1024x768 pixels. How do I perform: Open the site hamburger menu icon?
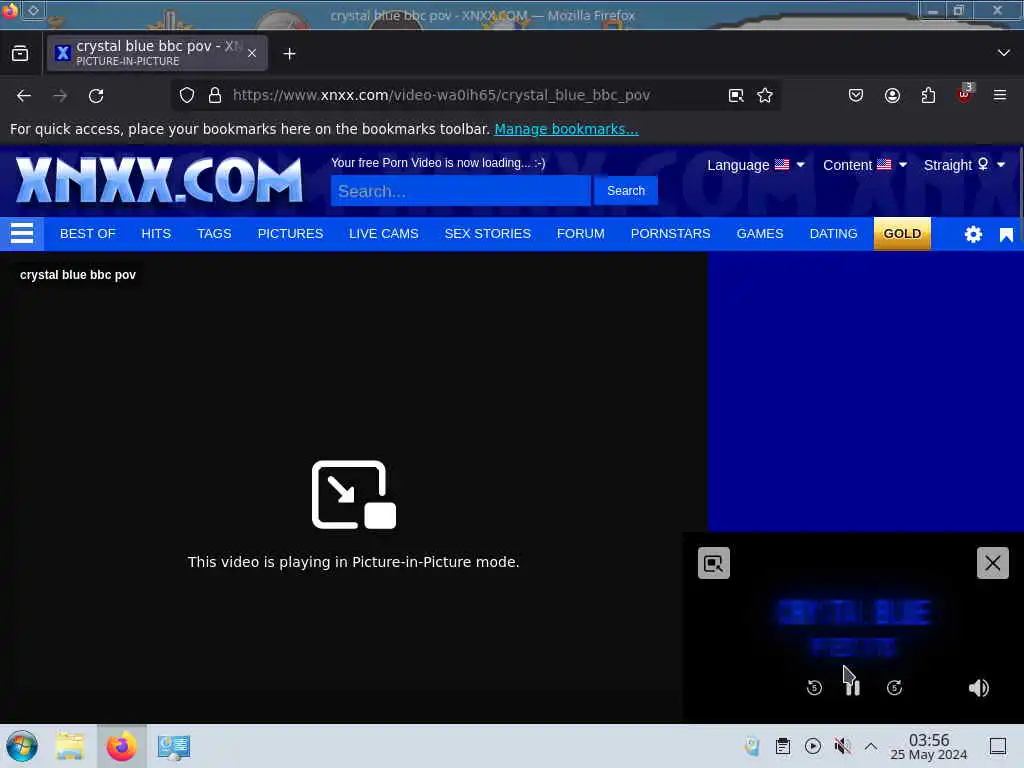pos(22,234)
